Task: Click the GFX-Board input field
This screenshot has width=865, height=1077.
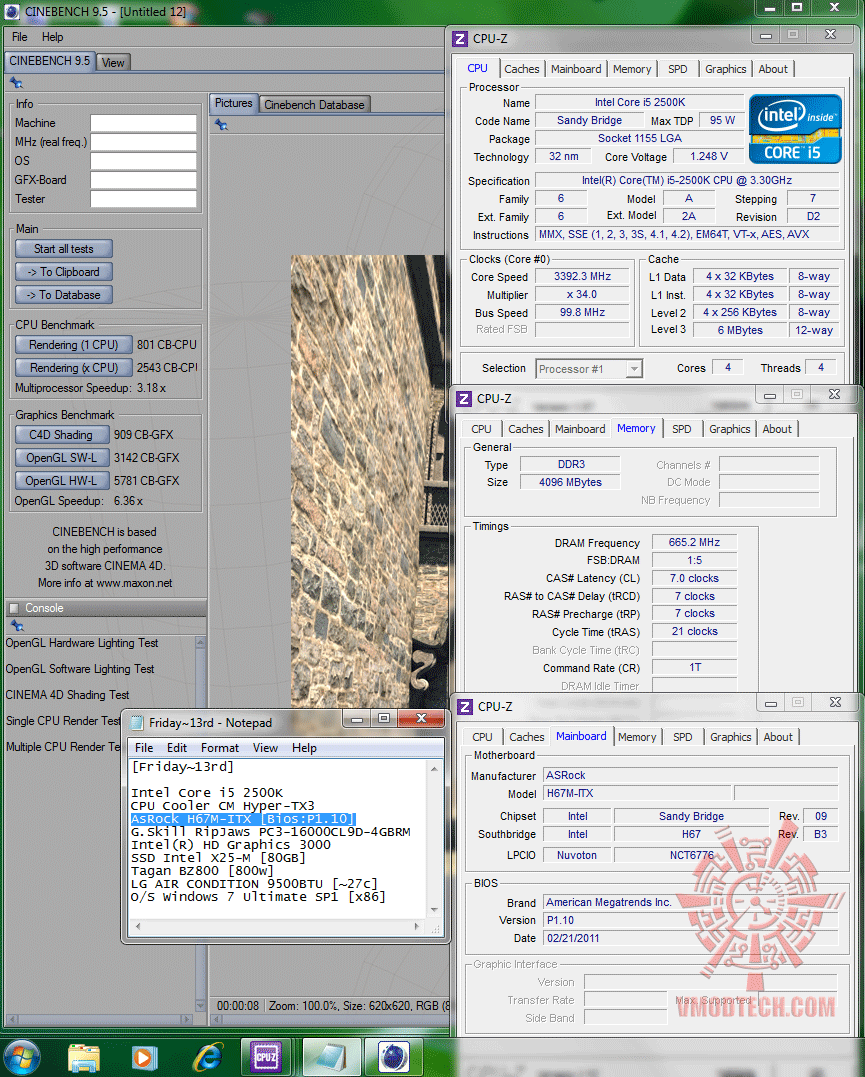Action: (144, 180)
